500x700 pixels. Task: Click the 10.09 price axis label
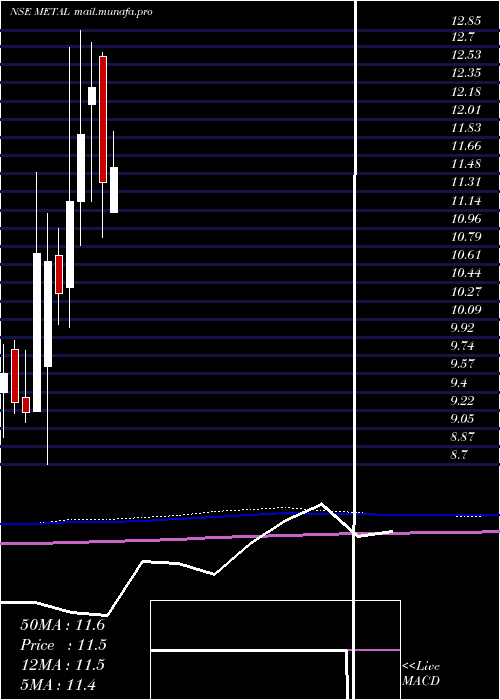466,309
